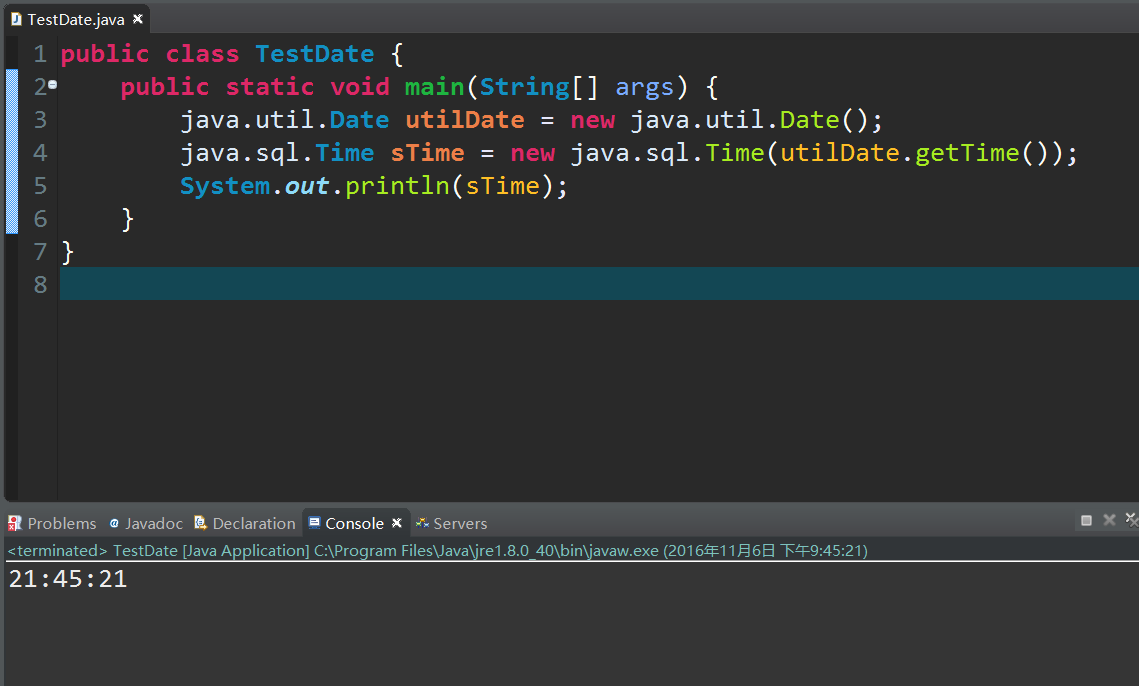
Task: Close the Console view tab
Action: pyautogui.click(x=397, y=522)
